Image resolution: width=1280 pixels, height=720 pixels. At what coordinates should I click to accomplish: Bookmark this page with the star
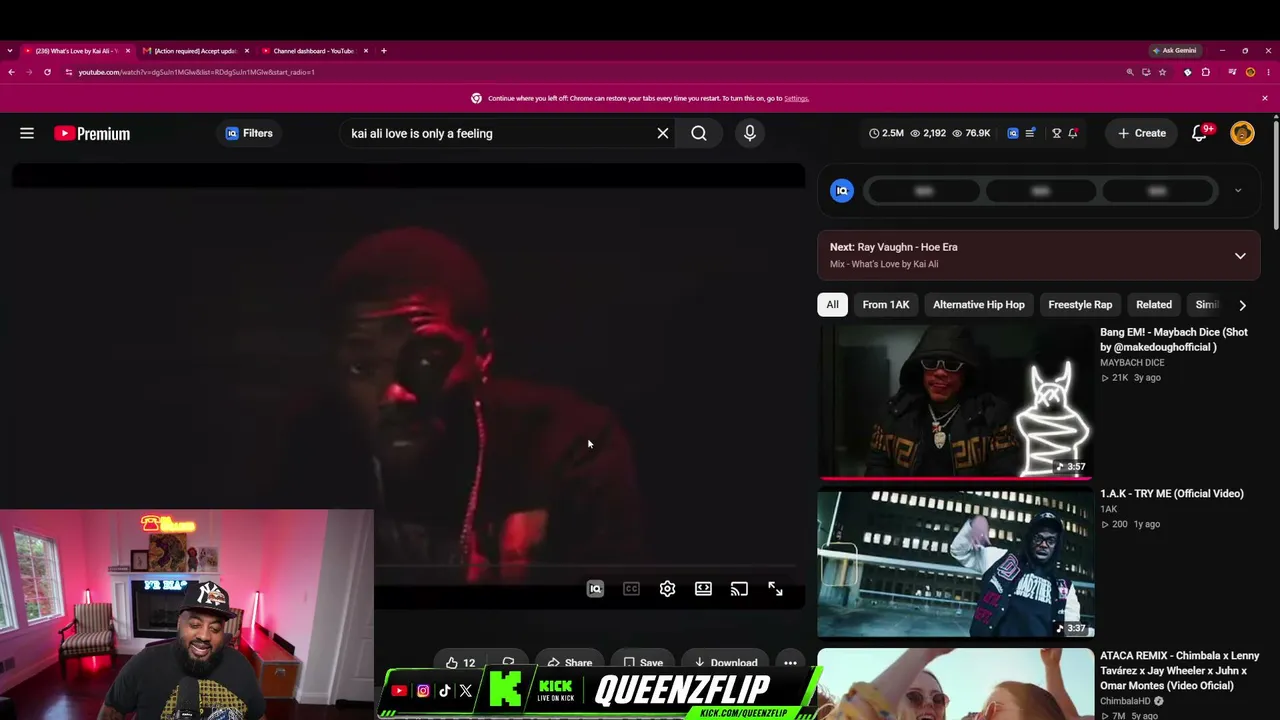point(1162,72)
